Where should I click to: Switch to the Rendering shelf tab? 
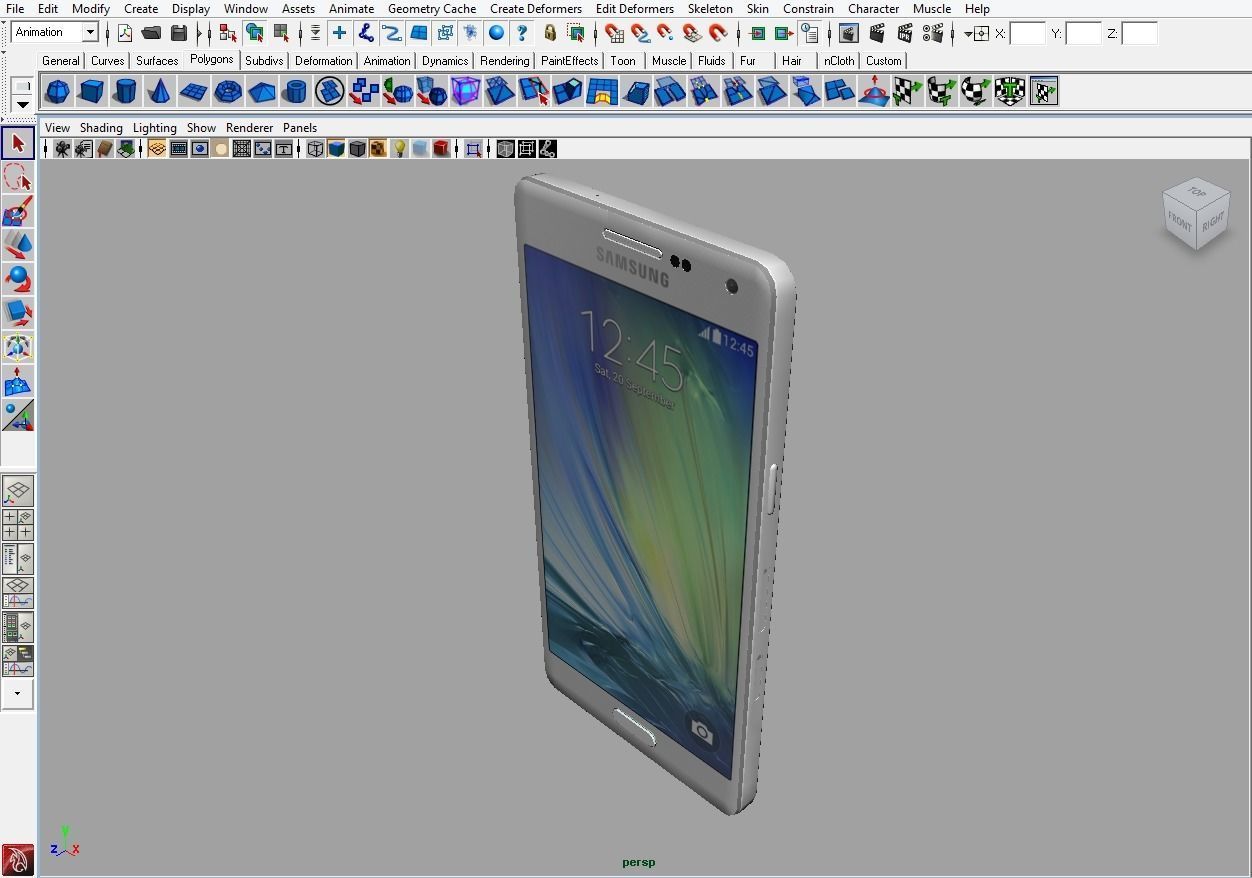(x=504, y=60)
